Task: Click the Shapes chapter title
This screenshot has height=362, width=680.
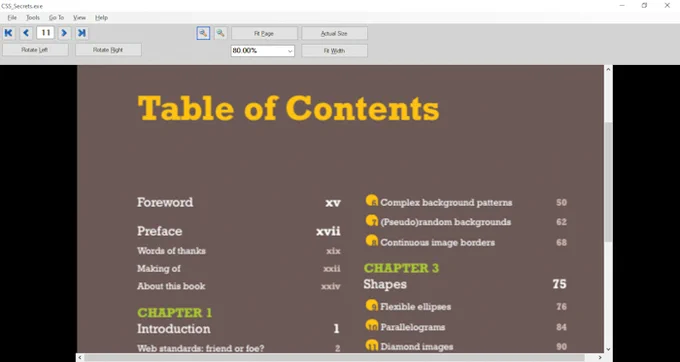Action: pos(385,284)
